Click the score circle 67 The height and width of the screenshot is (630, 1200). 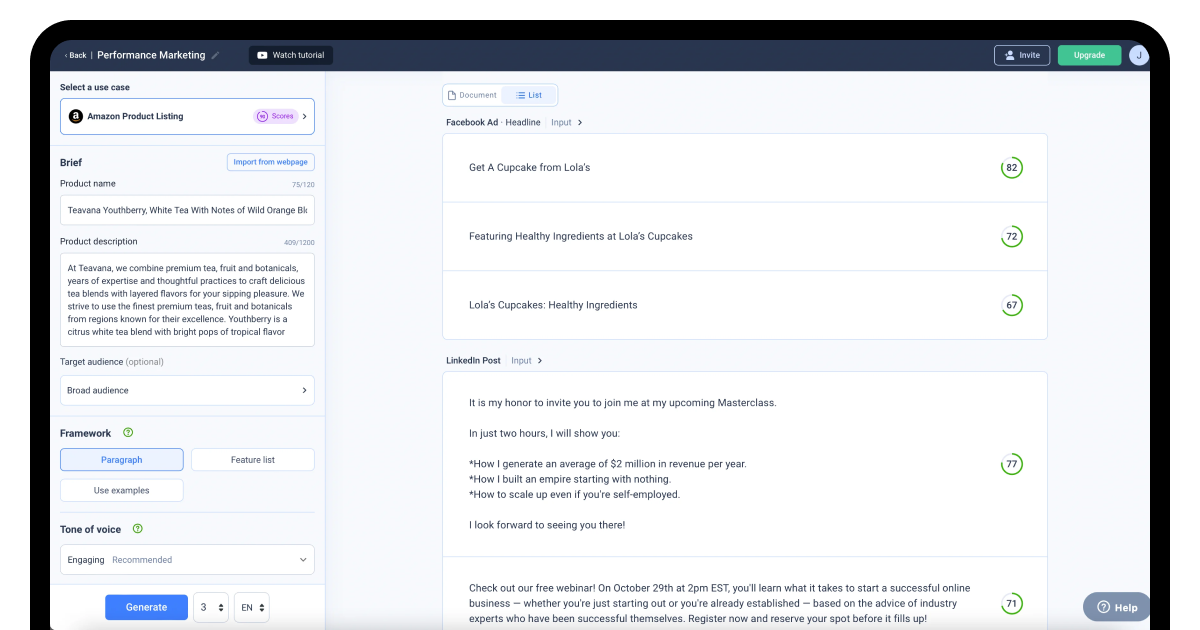click(1012, 305)
